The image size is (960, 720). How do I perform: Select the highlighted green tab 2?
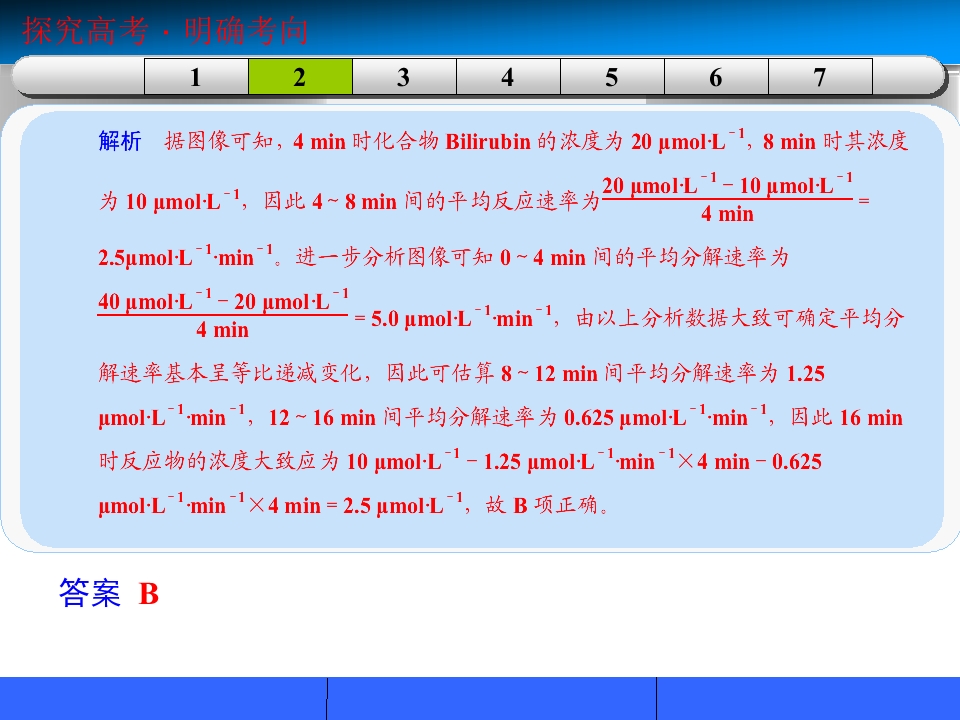[300, 77]
